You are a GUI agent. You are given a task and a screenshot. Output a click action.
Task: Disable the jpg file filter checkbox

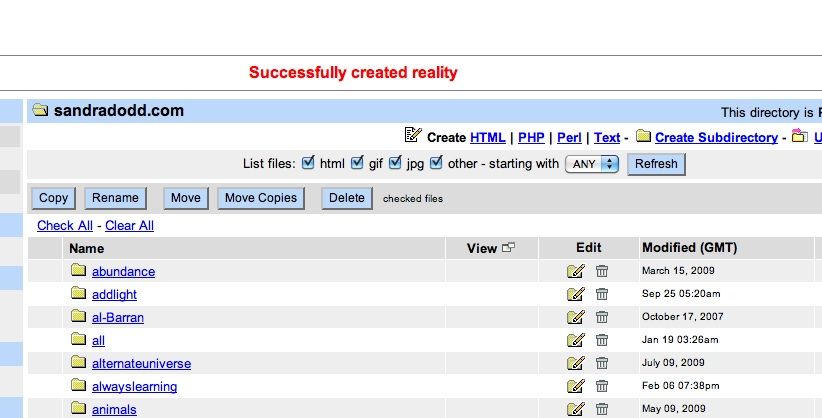395,162
